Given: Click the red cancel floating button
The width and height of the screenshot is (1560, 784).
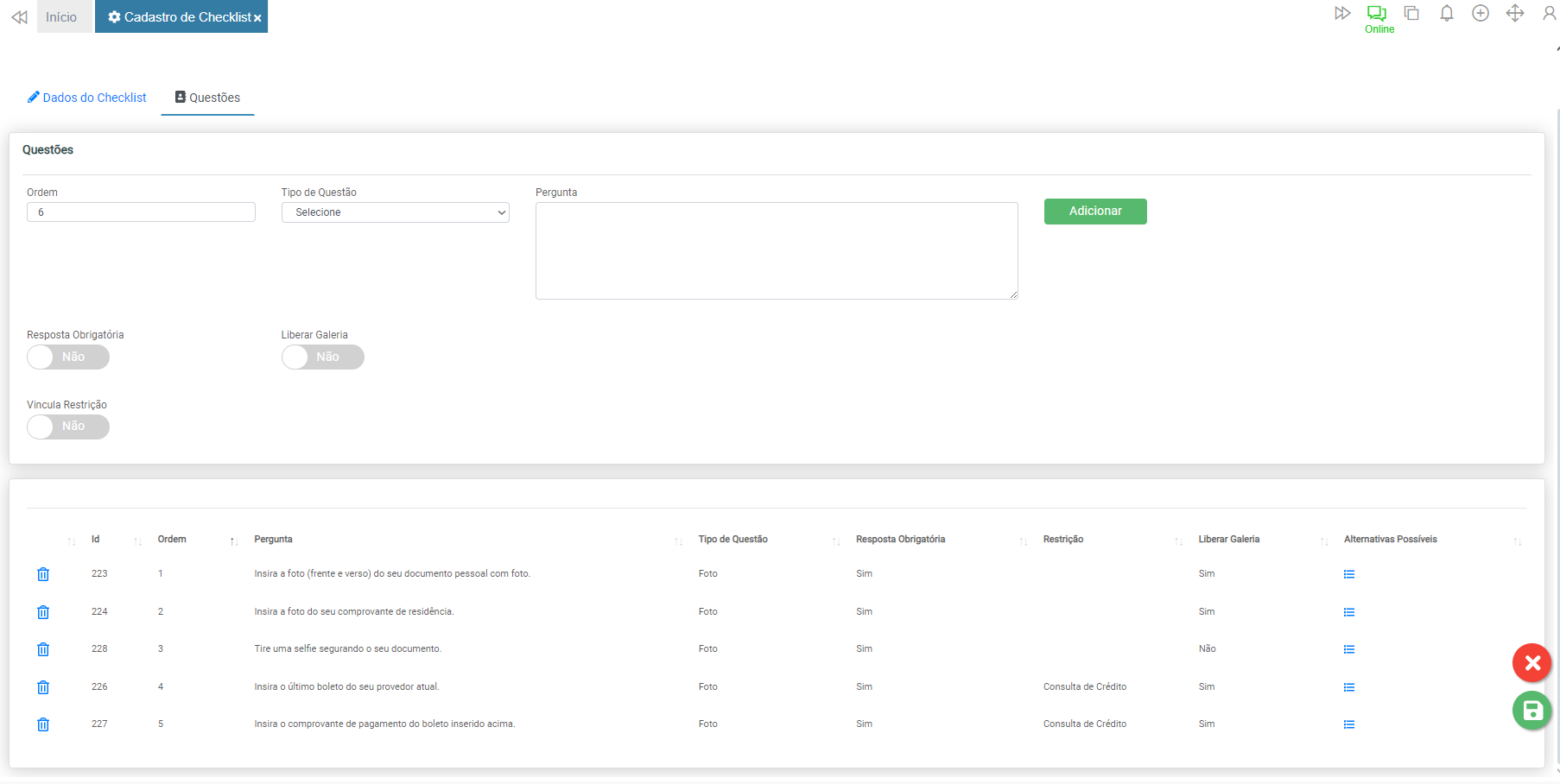Looking at the screenshot, I should [1531, 663].
